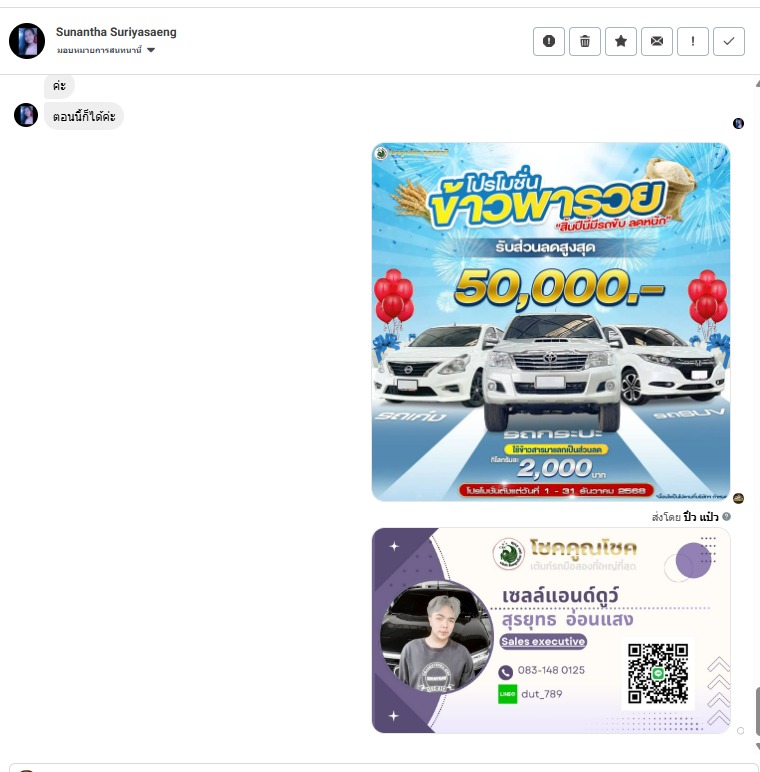Mark conversation unread via envelope icon
The height and width of the screenshot is (772, 760).
click(657, 41)
